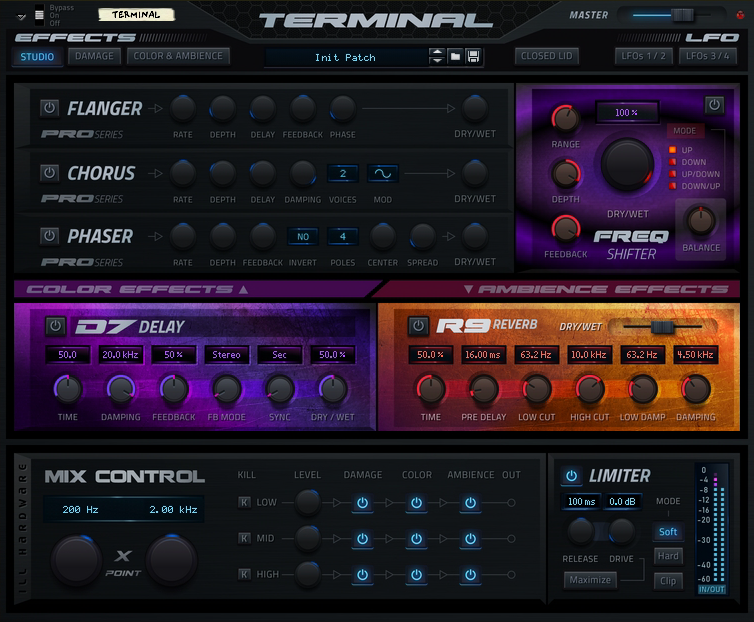Toggle the R9 Reverb power button

pyautogui.click(x=418, y=326)
